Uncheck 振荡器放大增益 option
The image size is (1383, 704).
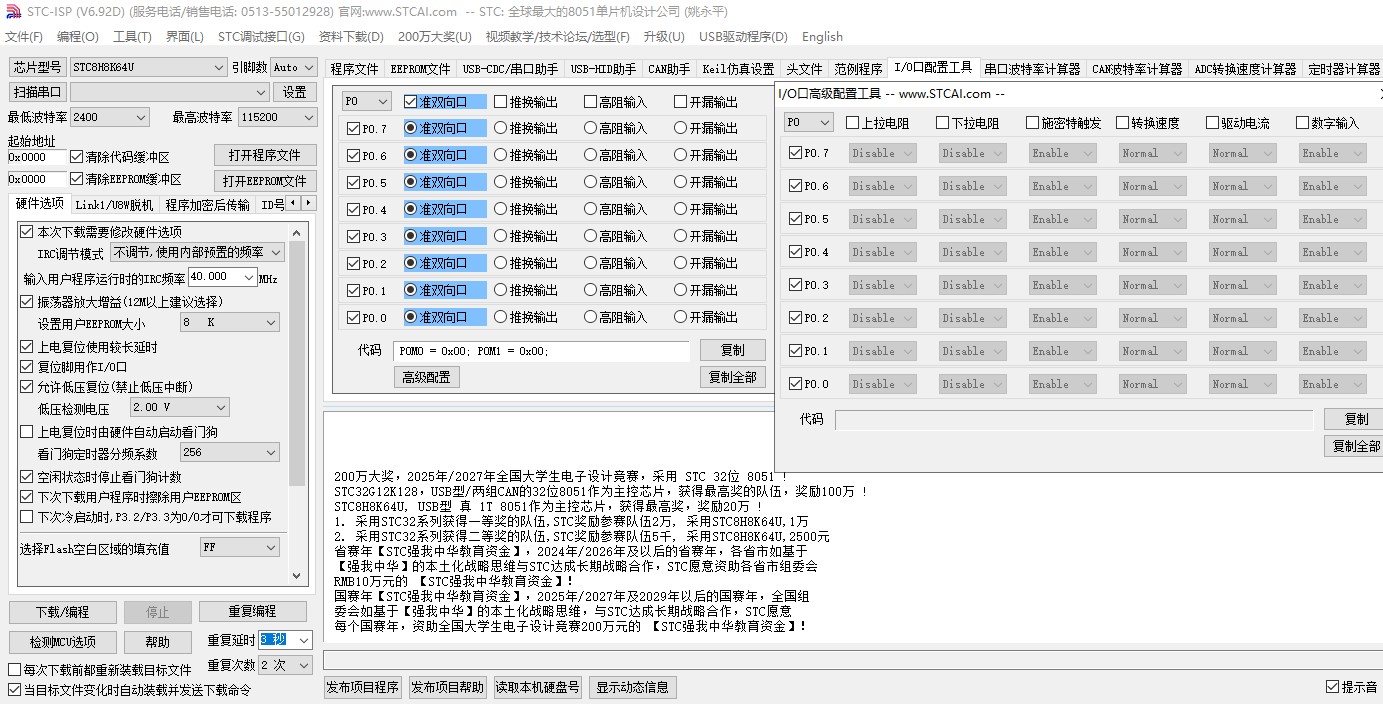(x=121, y=301)
